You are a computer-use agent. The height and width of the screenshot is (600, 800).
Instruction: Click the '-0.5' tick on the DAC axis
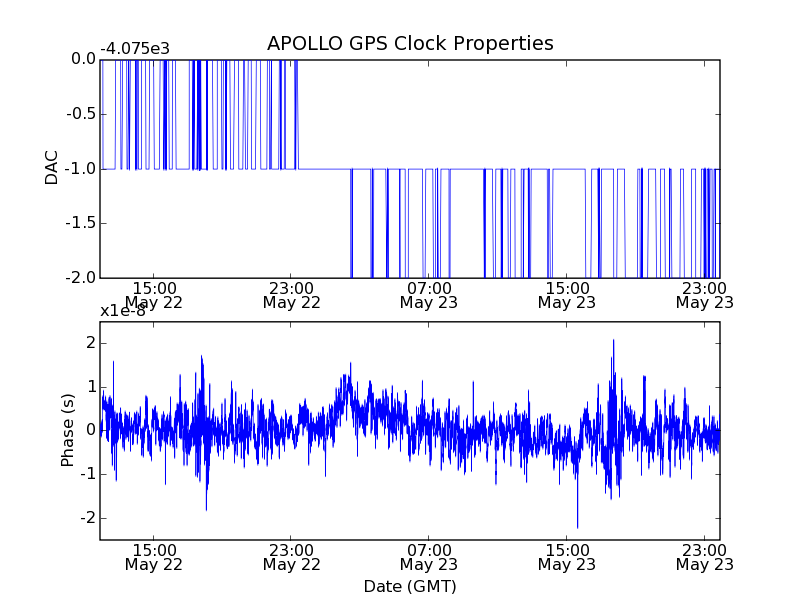81,114
